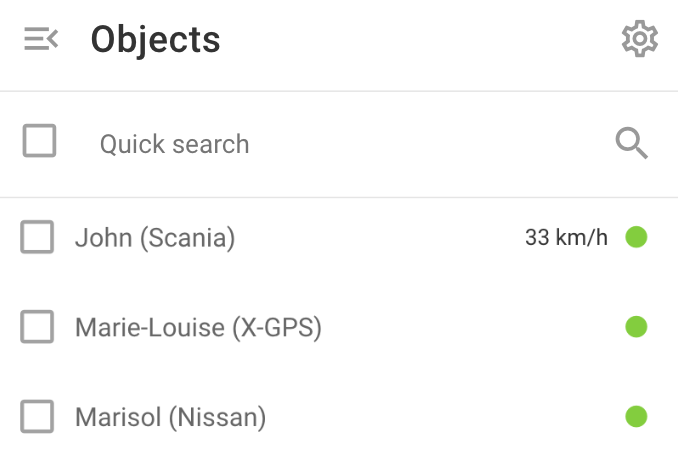Focus the Quick search field
Screen dimensions: 678x462
(x=346, y=144)
